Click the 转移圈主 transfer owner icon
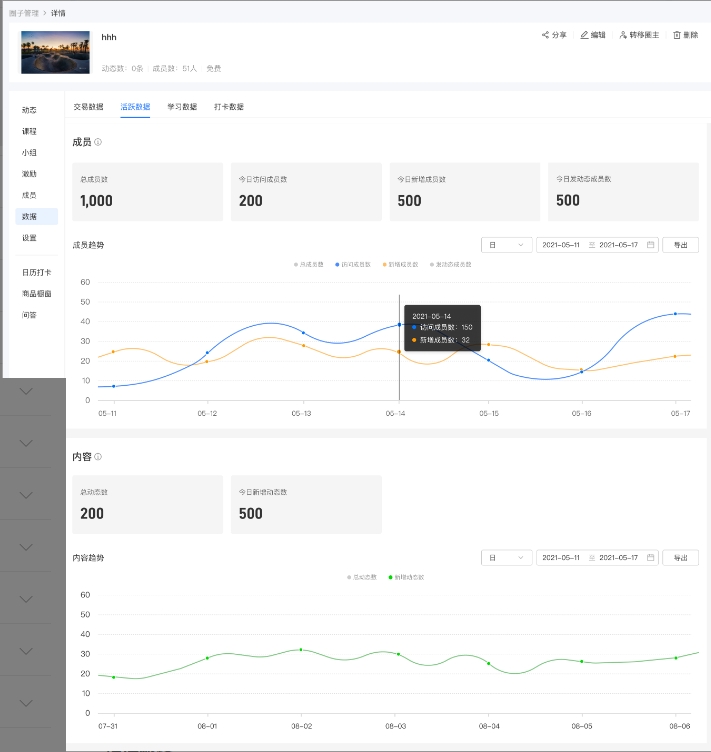Screen dimensions: 711x752 623,35
